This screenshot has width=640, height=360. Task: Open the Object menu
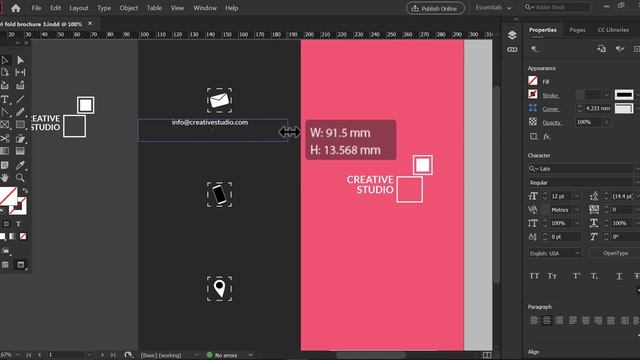(x=129, y=8)
